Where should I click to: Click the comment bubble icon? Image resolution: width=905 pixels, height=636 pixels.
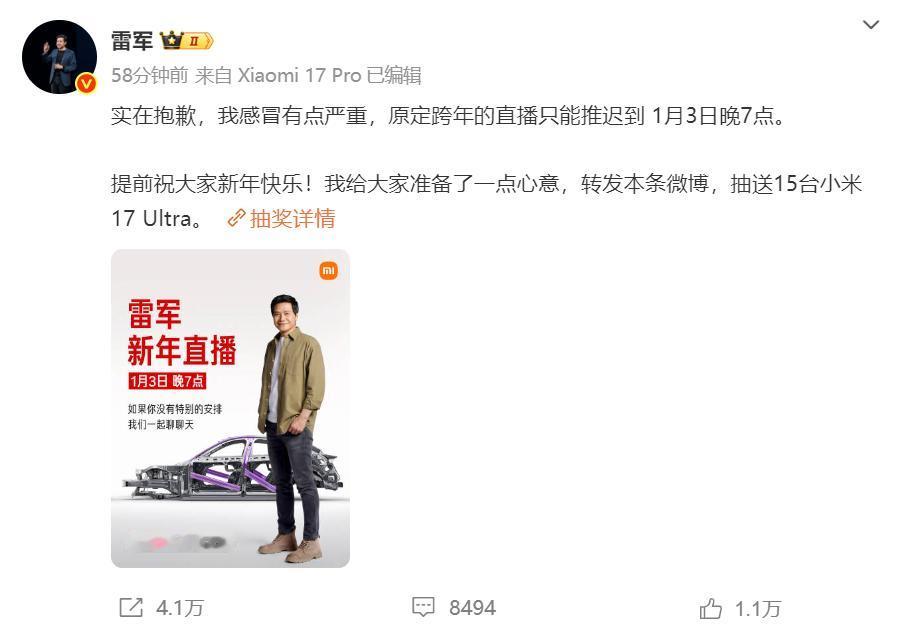(423, 608)
